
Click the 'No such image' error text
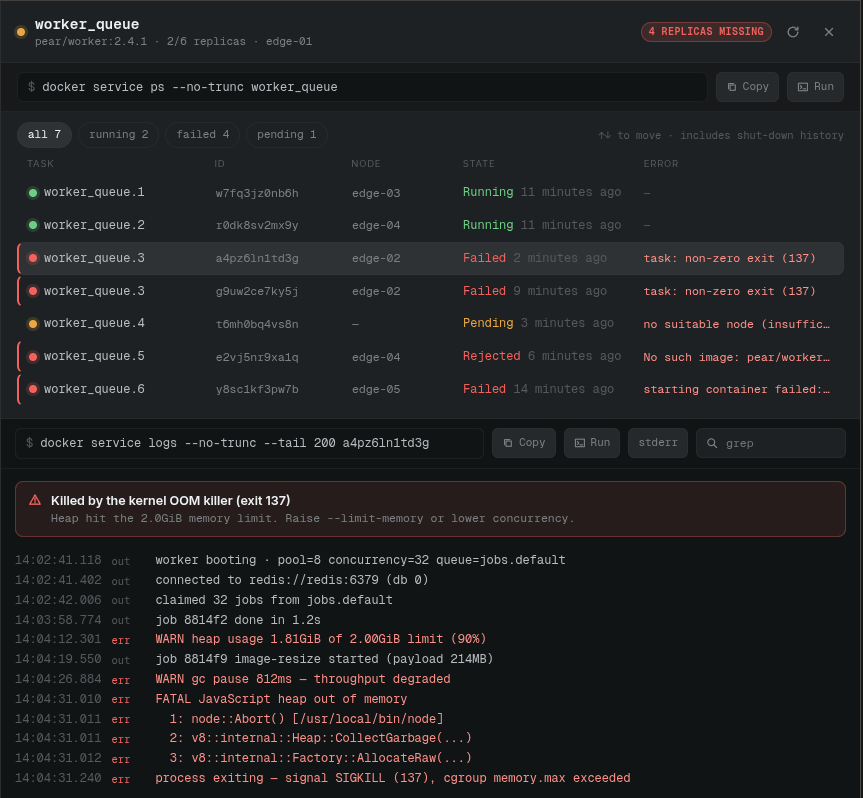tap(736, 357)
